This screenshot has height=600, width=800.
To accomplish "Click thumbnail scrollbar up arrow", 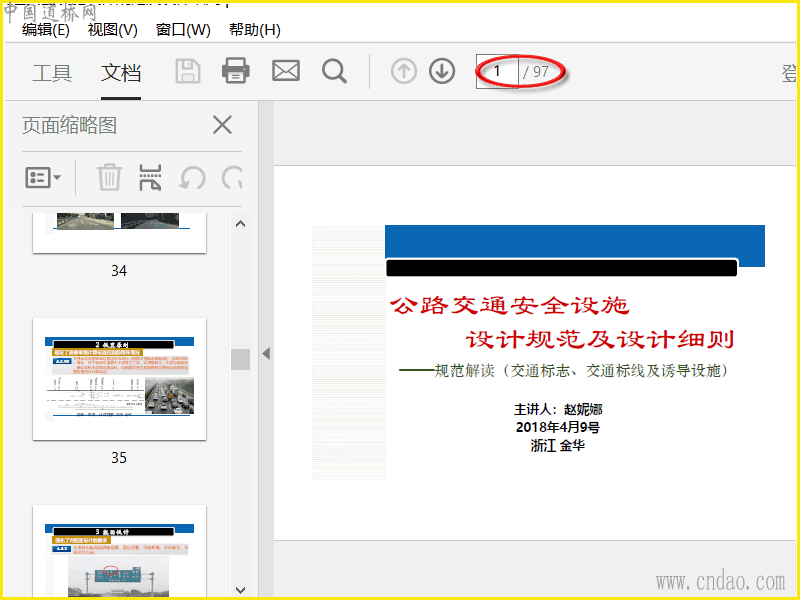I will point(240,224).
